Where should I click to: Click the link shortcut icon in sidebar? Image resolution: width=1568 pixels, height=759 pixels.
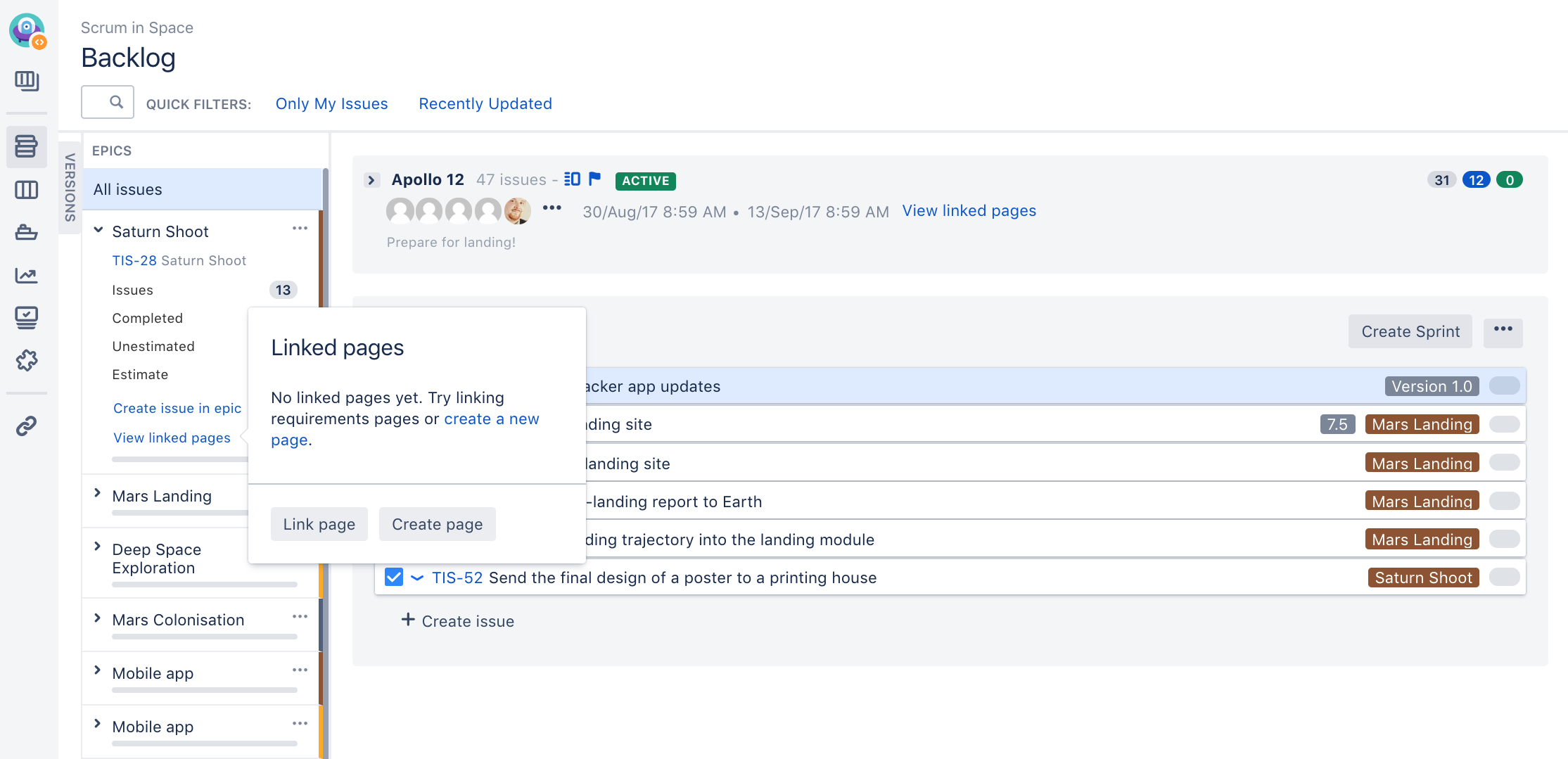26,426
